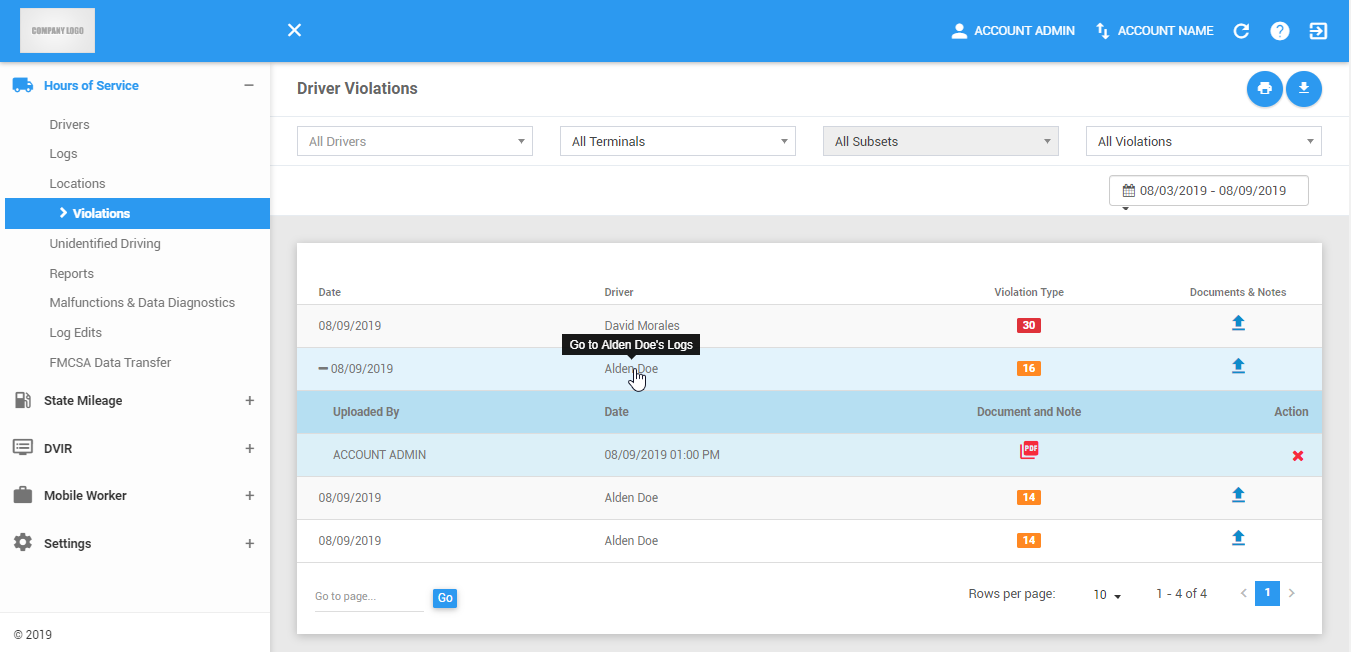The image size is (1351, 652).
Task: Go to previous page arrow
Action: (x=1244, y=593)
